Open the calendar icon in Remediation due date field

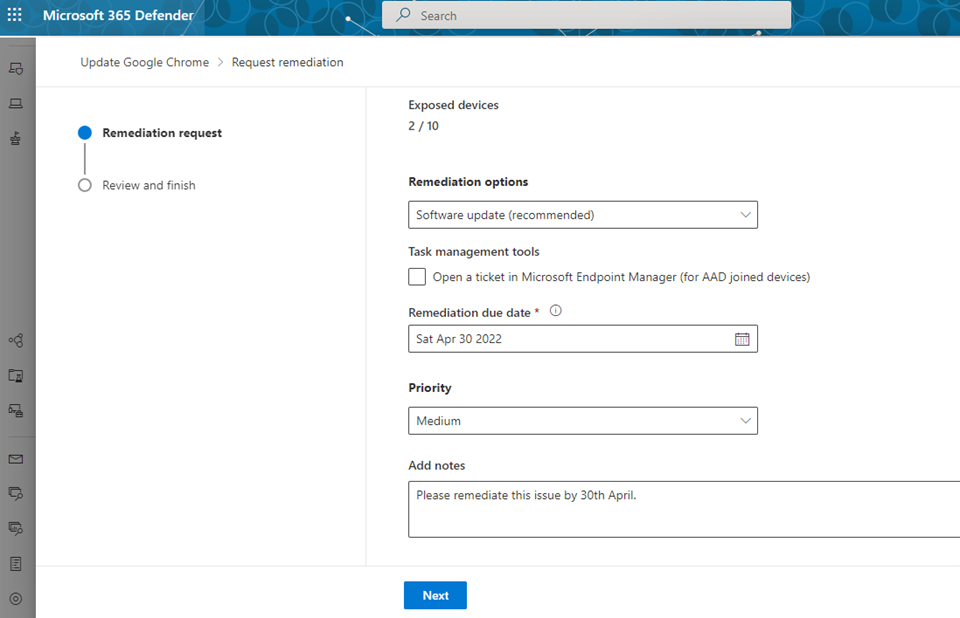(x=742, y=339)
